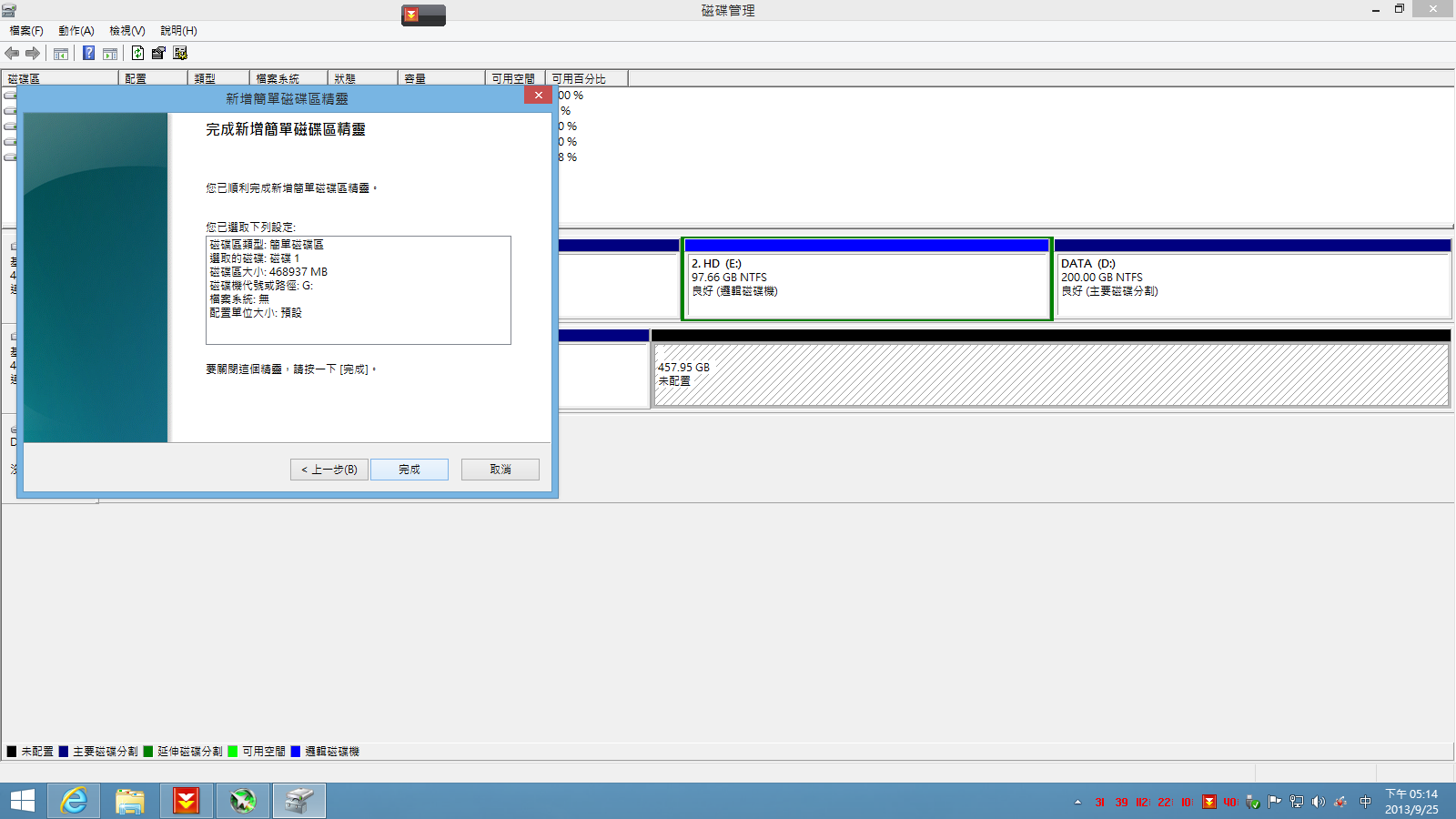Open red download app on taskbar
Screen dimensions: 1456x819
click(187, 801)
